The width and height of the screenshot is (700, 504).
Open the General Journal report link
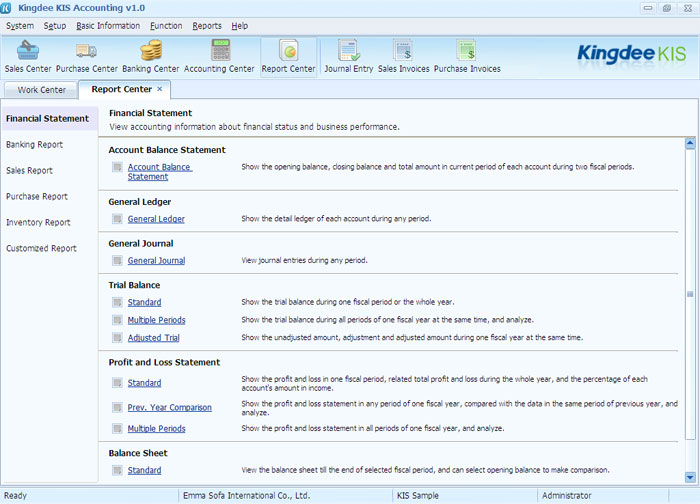pos(156,260)
